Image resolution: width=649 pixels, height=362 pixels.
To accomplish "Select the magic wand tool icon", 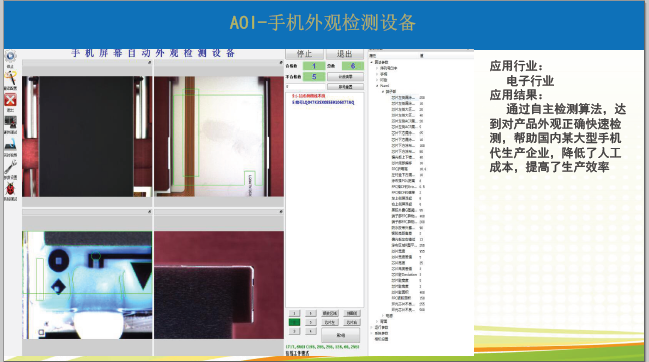I will [x=10, y=78].
